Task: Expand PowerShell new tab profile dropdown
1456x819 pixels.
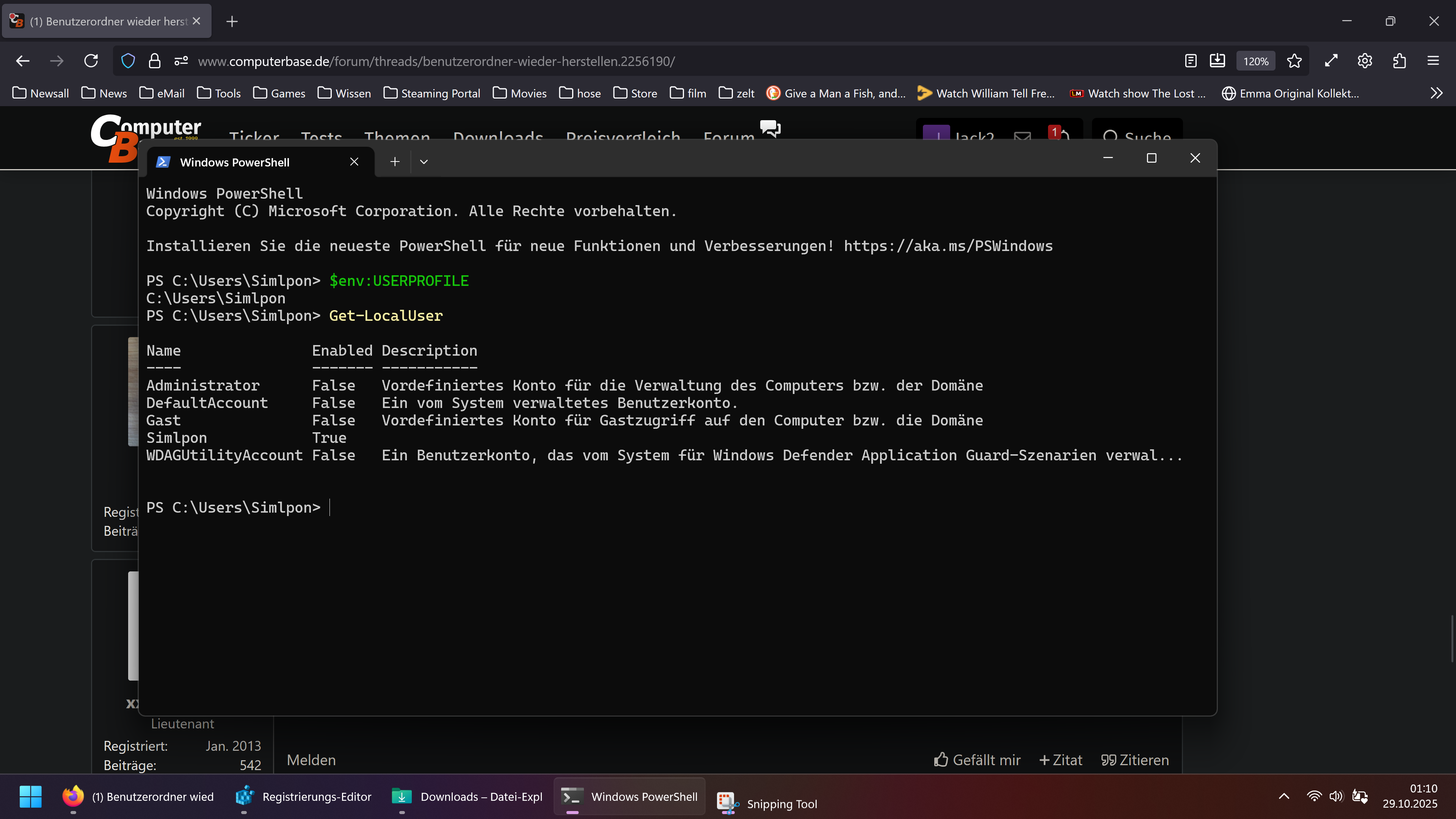Action: click(424, 162)
